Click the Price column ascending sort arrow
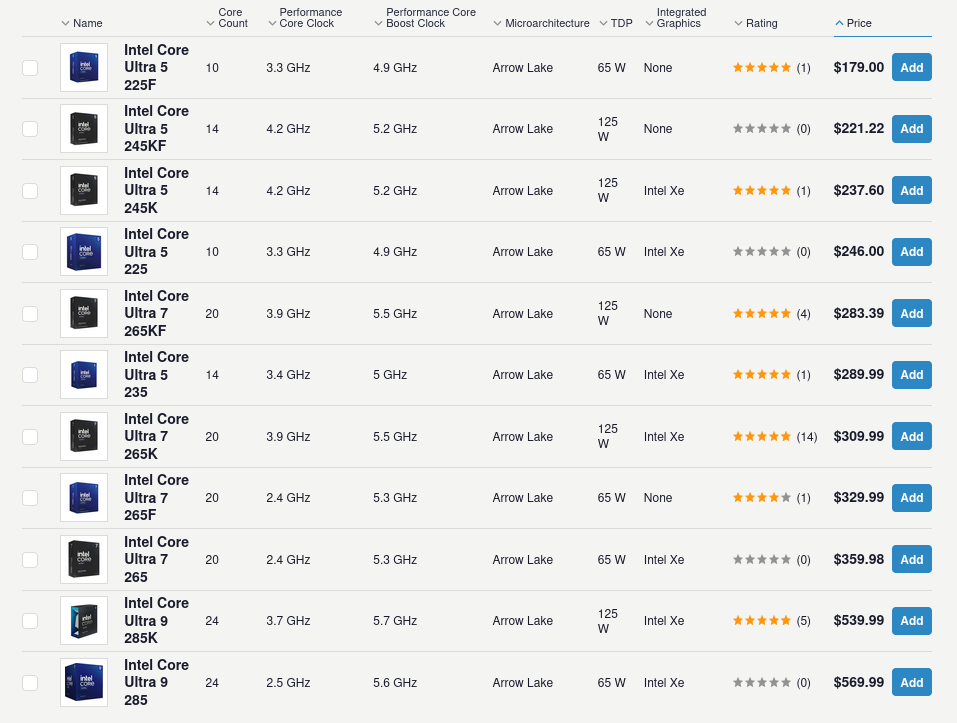The width and height of the screenshot is (957, 723). tap(839, 23)
